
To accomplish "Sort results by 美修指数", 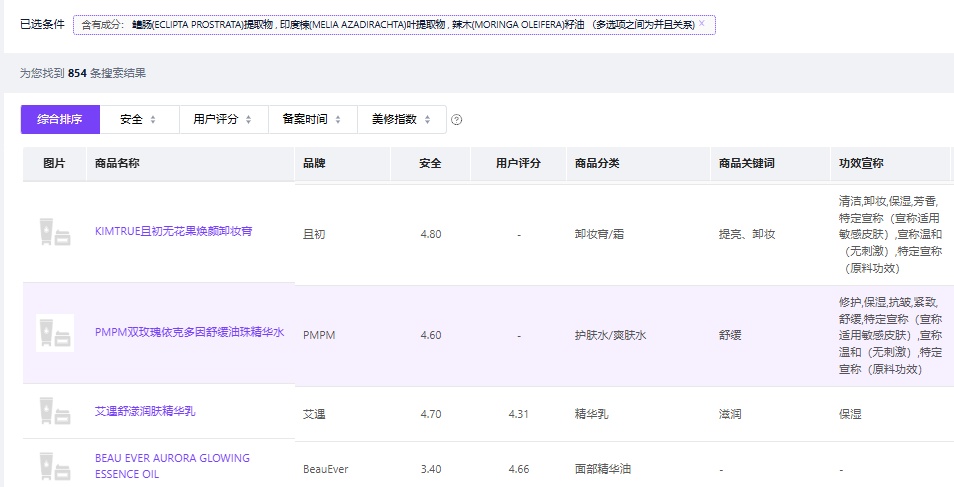I will pos(401,119).
